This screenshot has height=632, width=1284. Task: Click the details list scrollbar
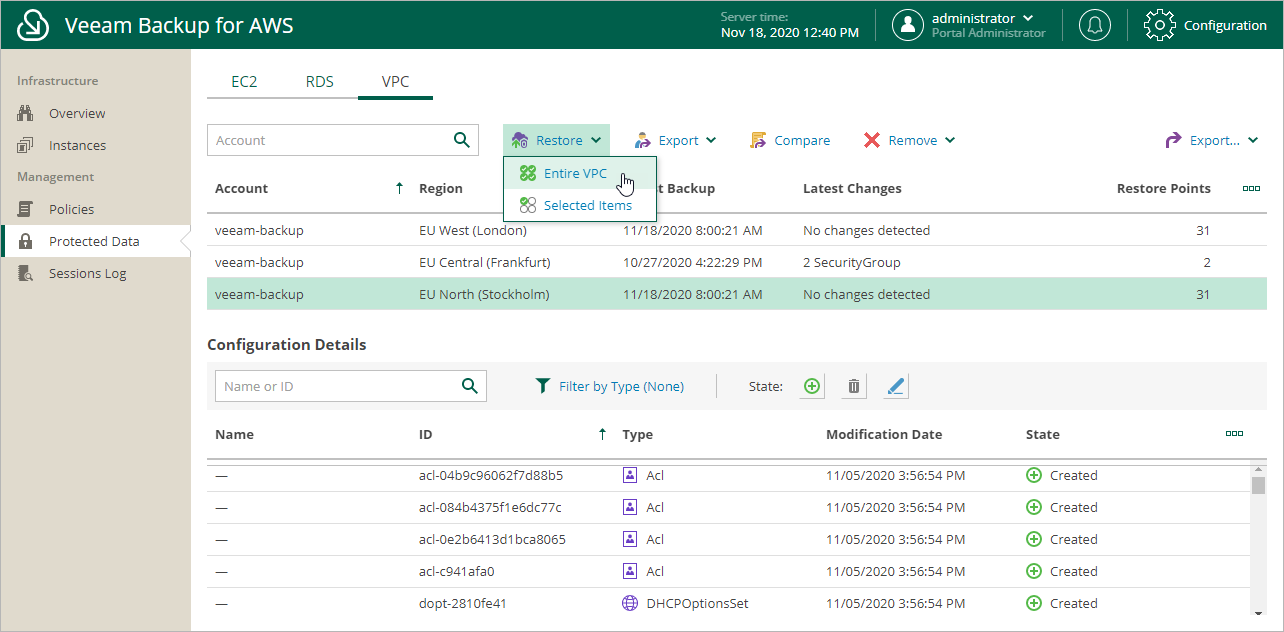[x=1258, y=485]
